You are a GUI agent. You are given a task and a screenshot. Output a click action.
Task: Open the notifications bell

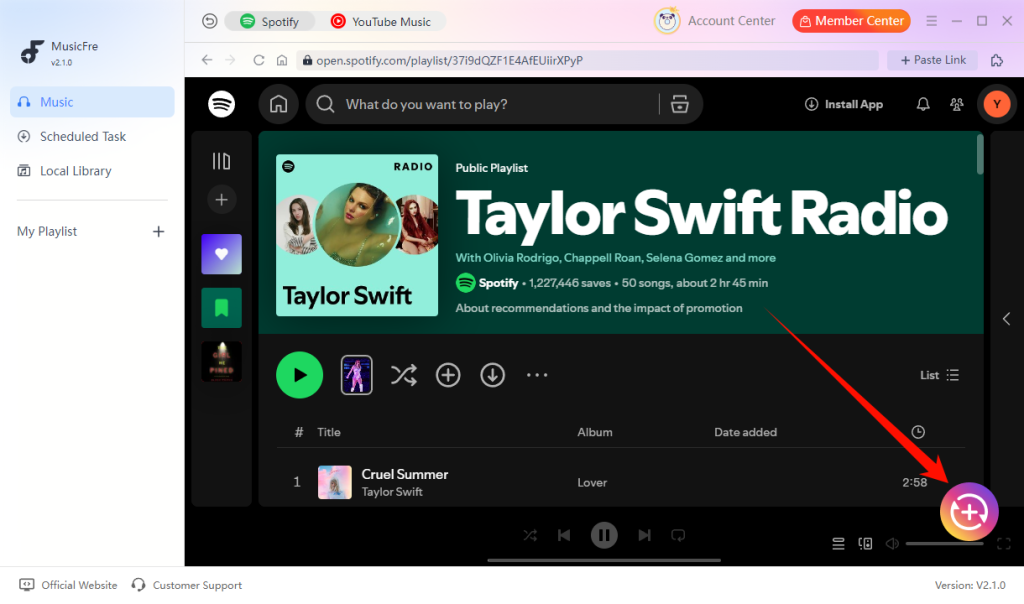coord(923,104)
